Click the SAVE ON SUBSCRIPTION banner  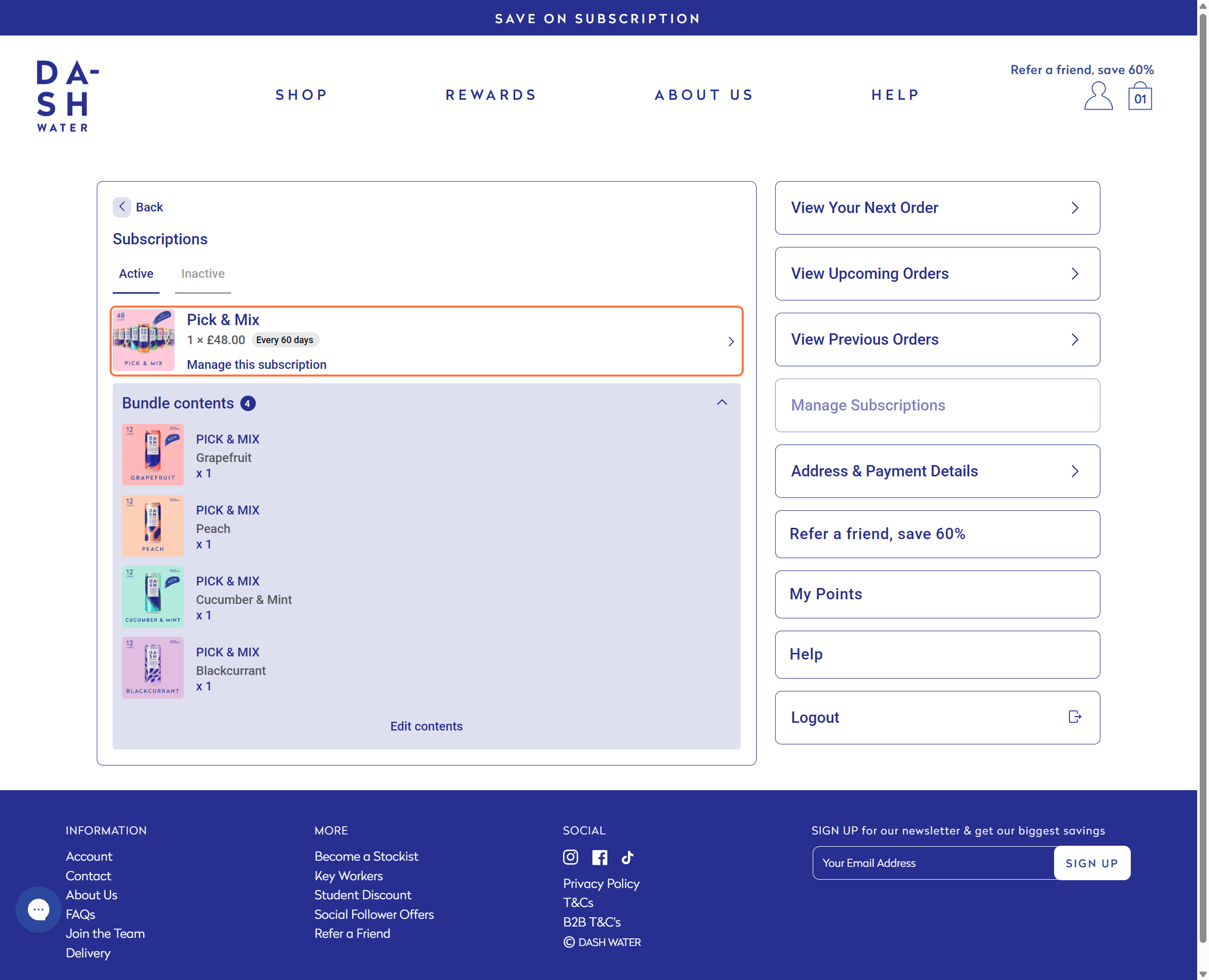[598, 18]
